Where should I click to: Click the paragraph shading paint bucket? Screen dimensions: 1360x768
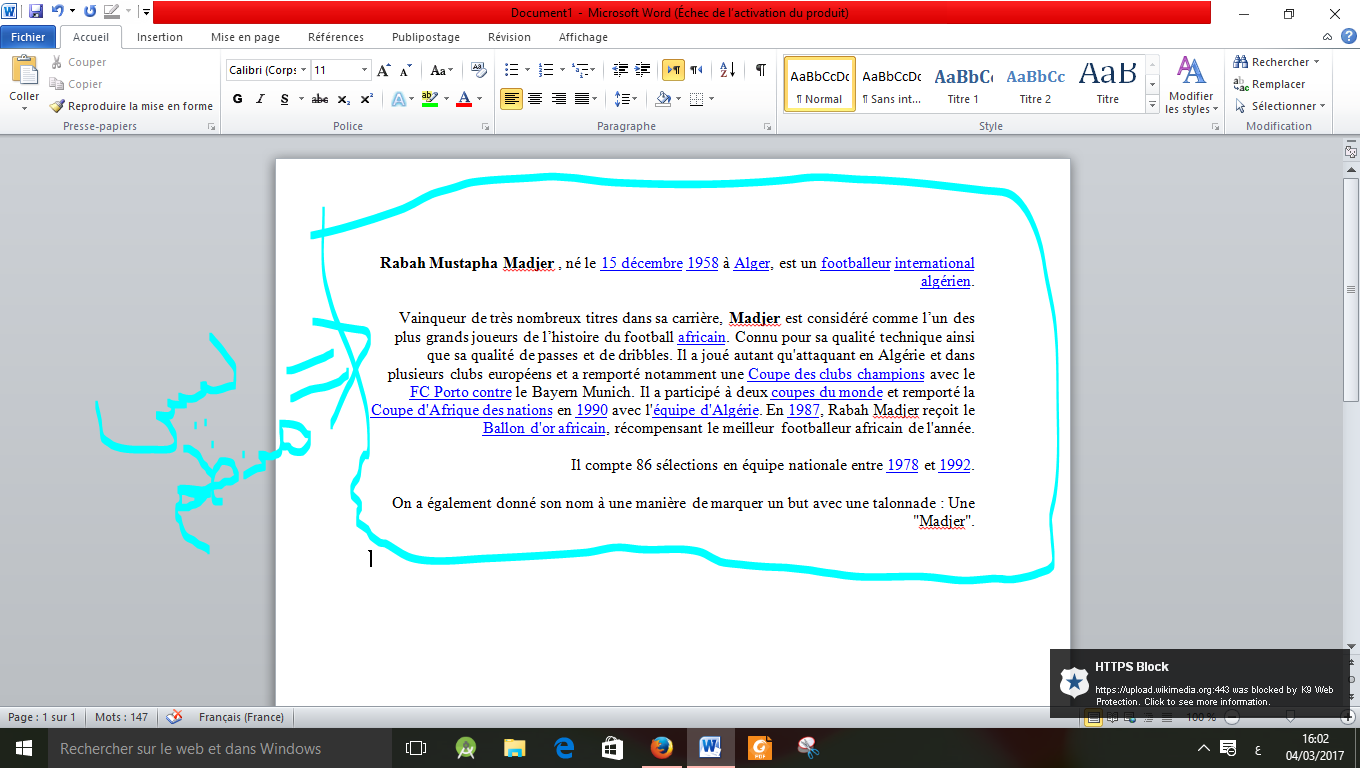[x=661, y=99]
